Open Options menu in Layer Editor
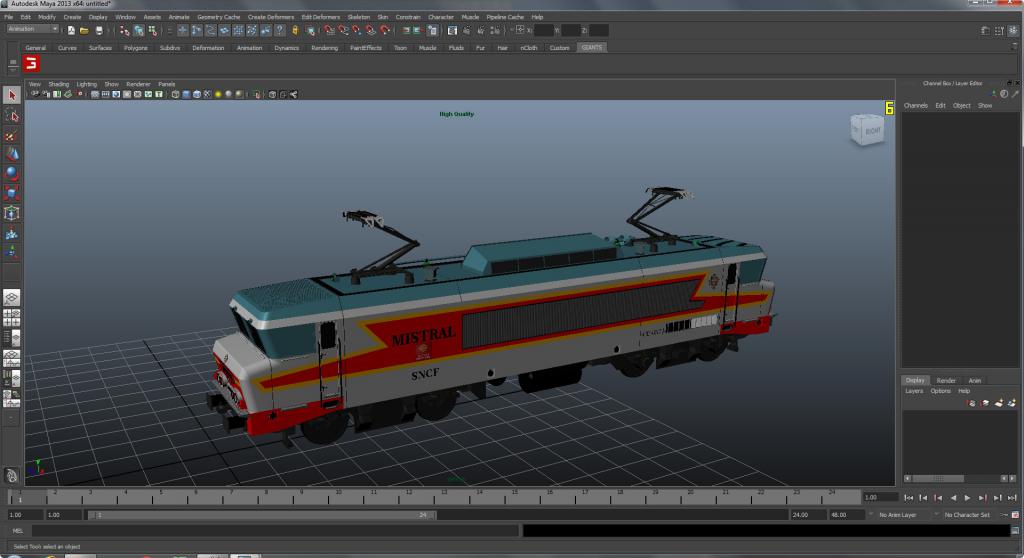 tap(940, 391)
